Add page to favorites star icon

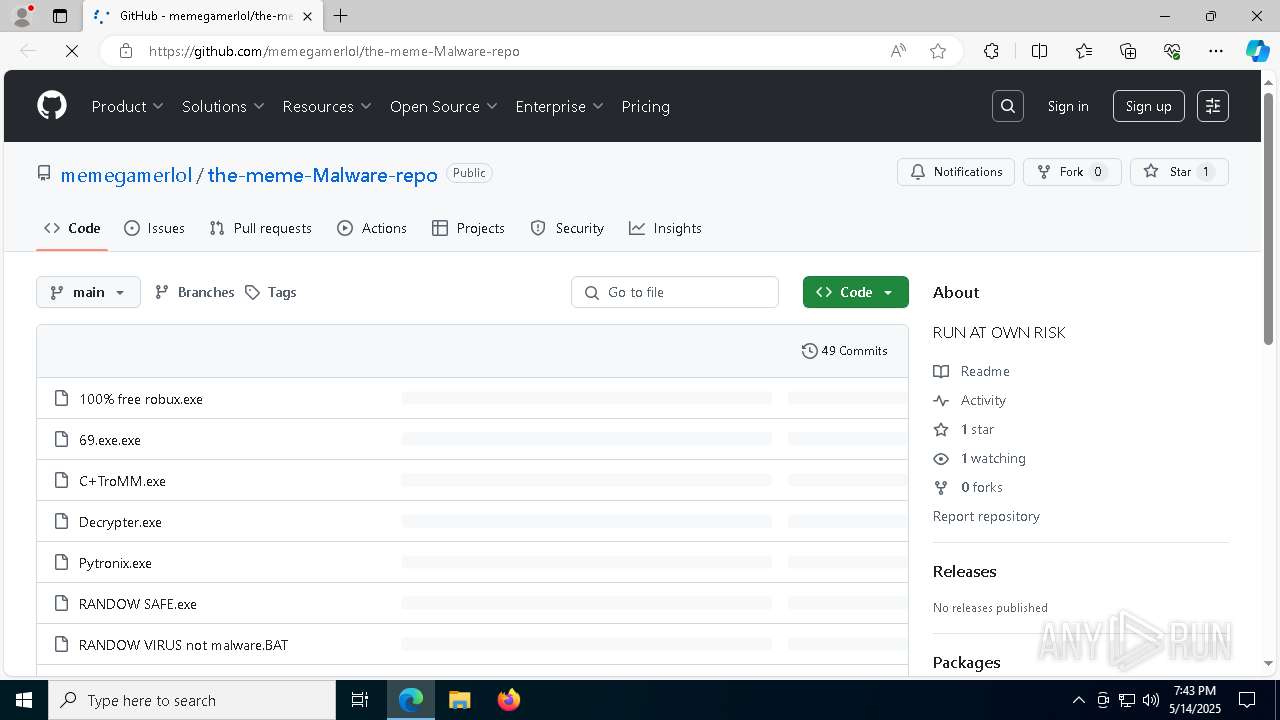click(x=938, y=51)
